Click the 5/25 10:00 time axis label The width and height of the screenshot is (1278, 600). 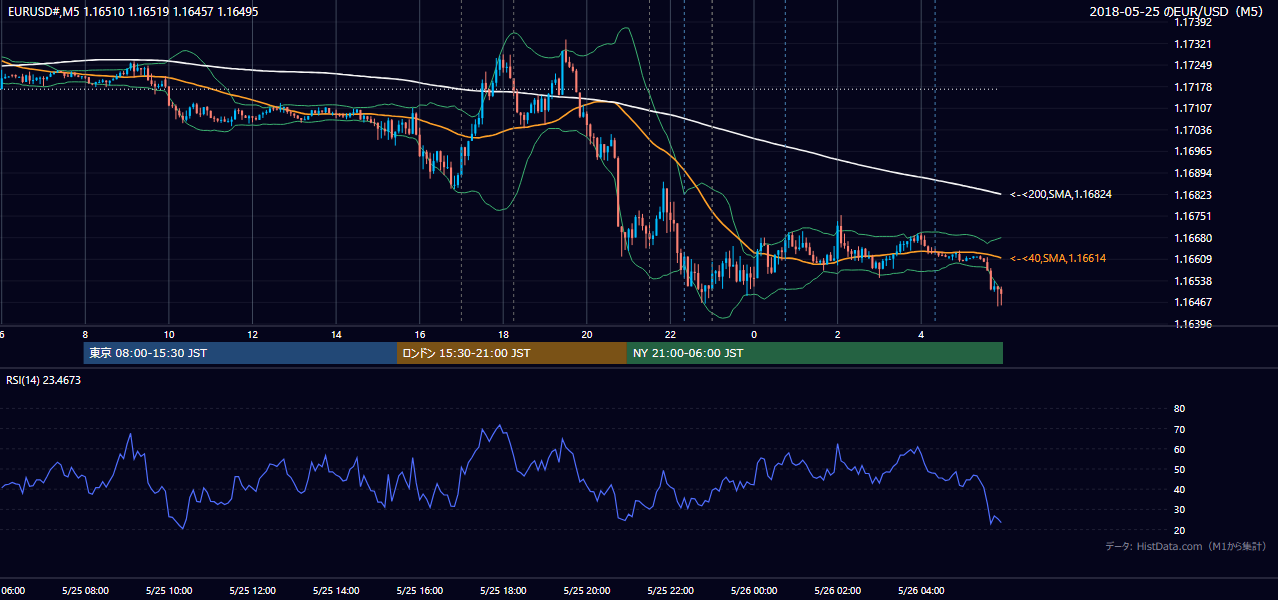click(168, 591)
